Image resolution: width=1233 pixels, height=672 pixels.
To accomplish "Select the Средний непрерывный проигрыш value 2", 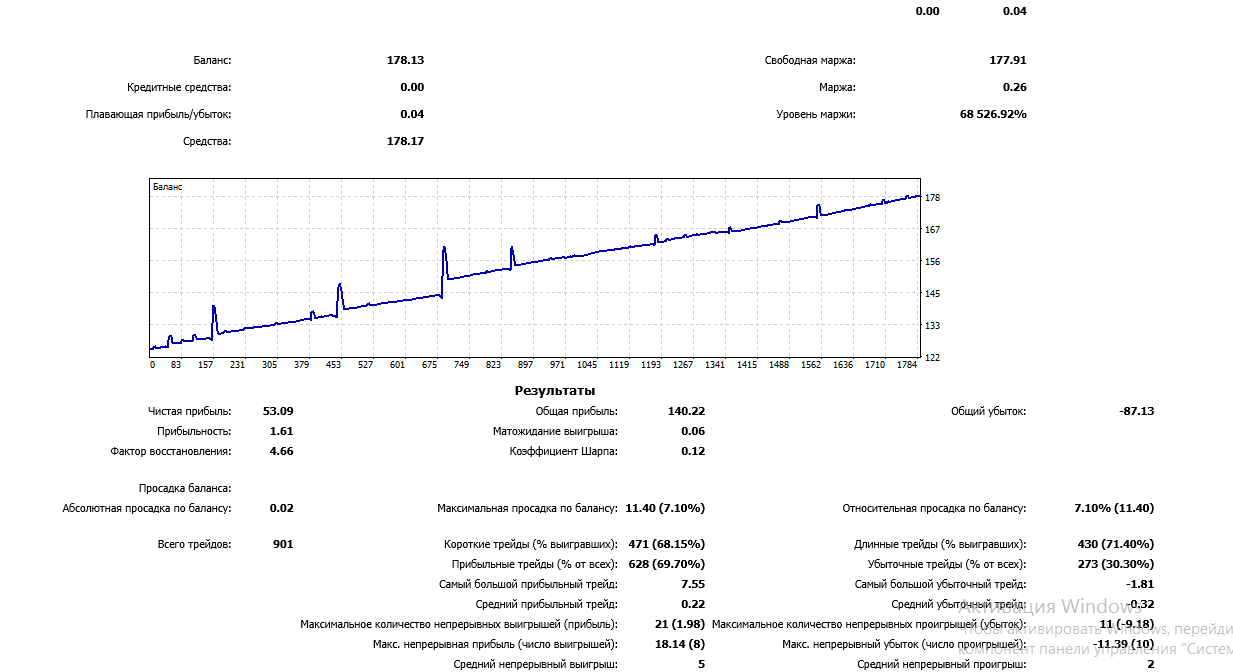I will click(x=1150, y=664).
